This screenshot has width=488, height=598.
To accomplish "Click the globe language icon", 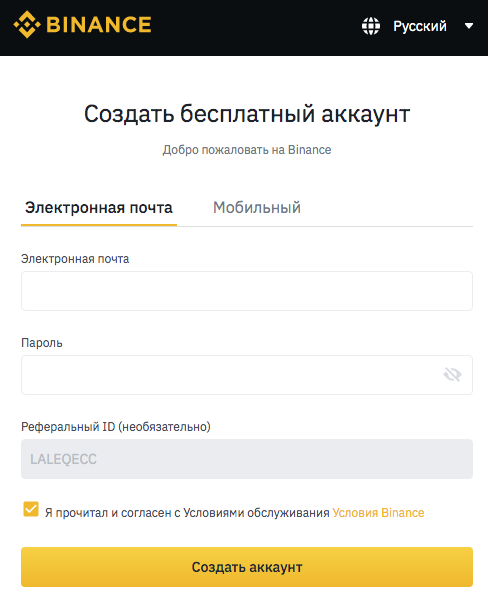I will (x=371, y=26).
